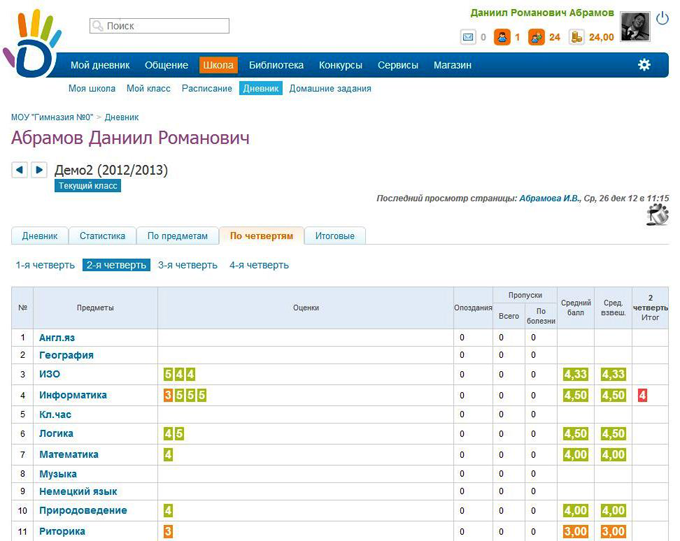This screenshot has height=541, width=680.
Task: Open Домашние задания link
Action: pos(330,89)
